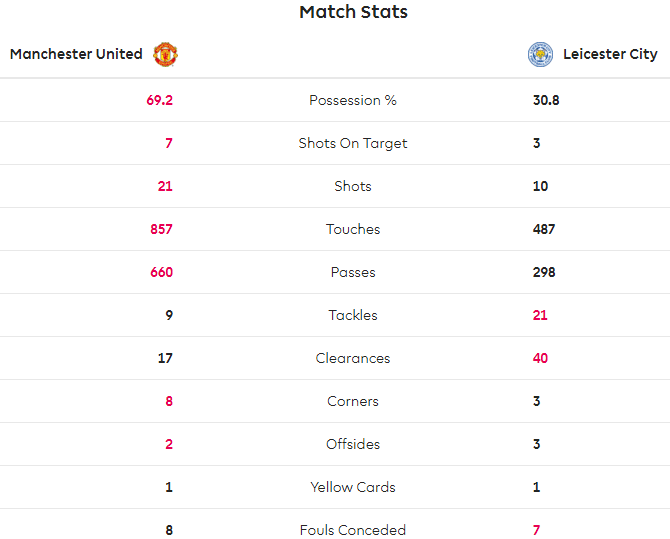Screen dimensions: 670x539
Task: Click the Possession % row label
Action: [353, 100]
